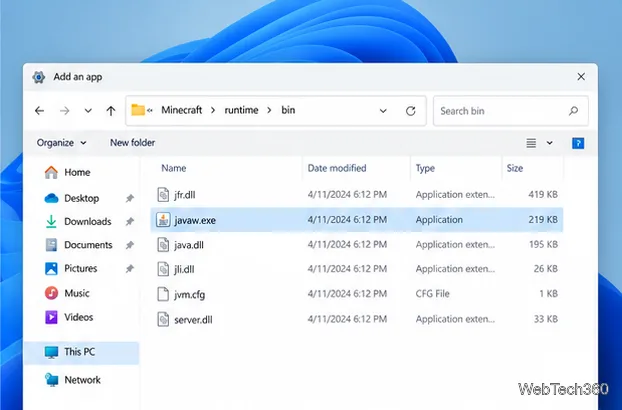The width and height of the screenshot is (622, 410).
Task: Click the CFG File type cell
Action: coord(432,294)
